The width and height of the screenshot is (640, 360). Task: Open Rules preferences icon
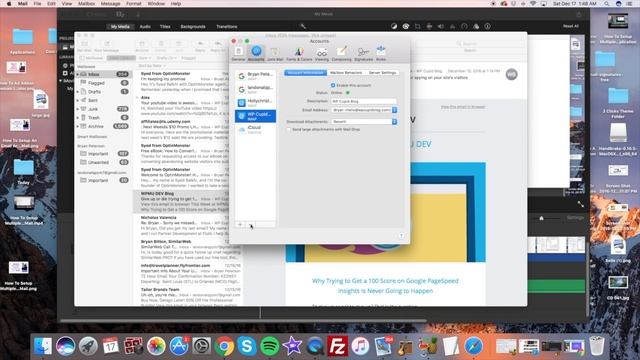pyautogui.click(x=381, y=53)
